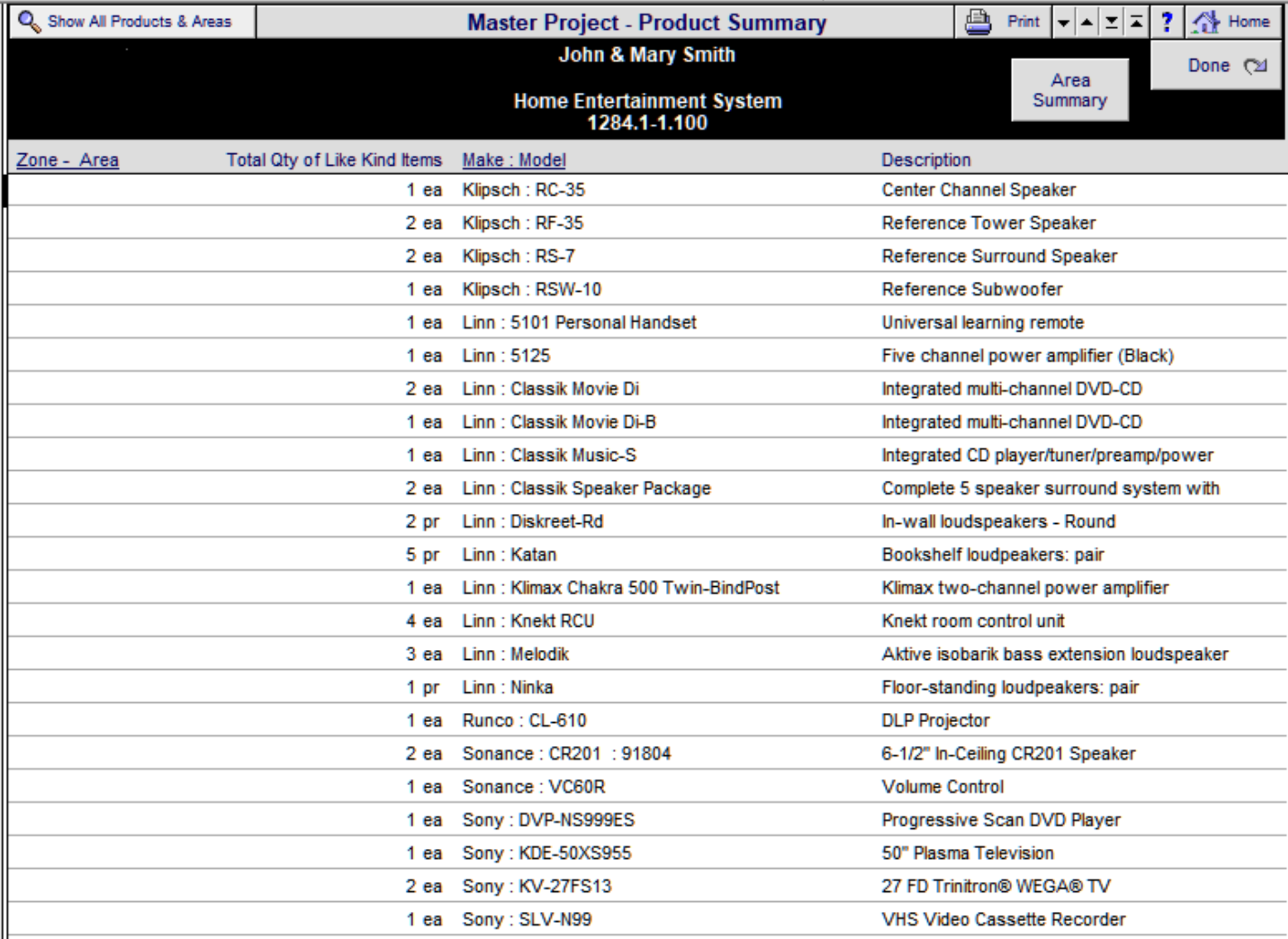1288x939 pixels.
Task: Click Sony : SLV-N99 entry
Action: [x=527, y=919]
